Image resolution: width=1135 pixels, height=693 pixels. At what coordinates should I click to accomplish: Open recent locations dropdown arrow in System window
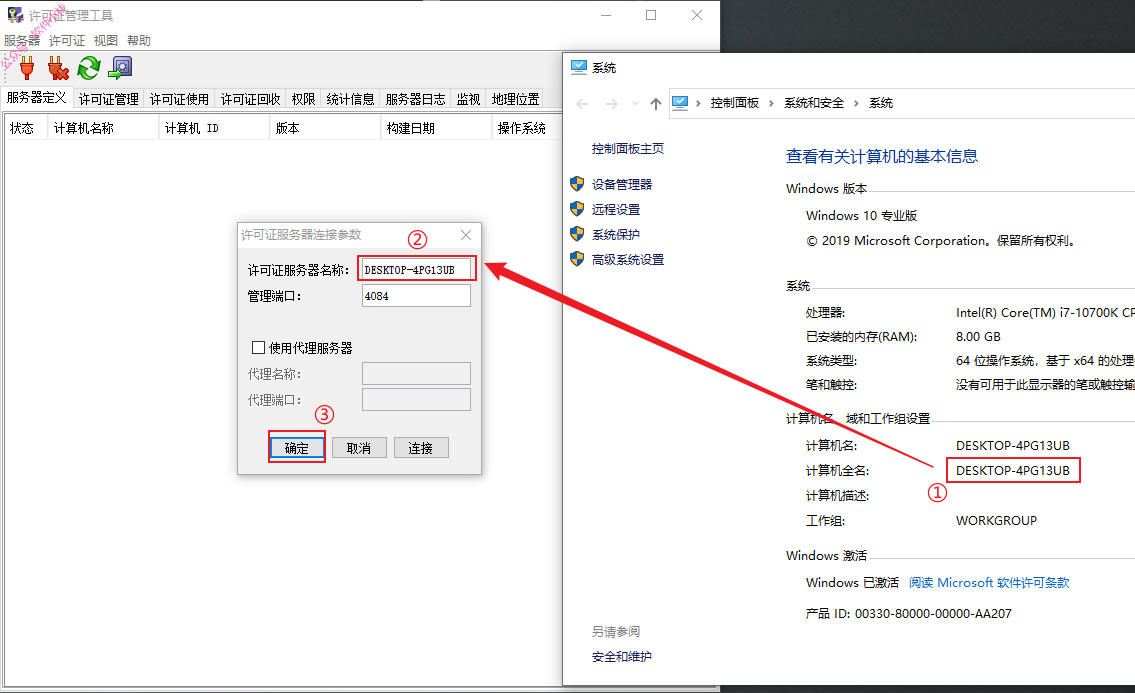click(x=636, y=104)
